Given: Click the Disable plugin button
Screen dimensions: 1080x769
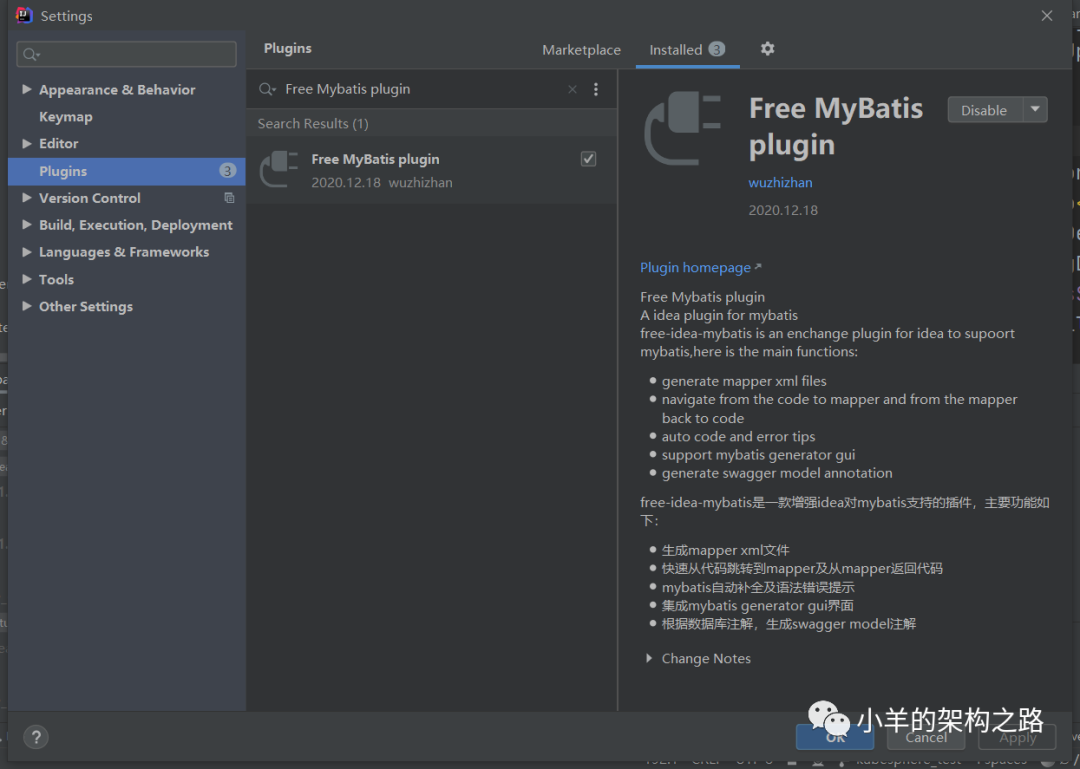Looking at the screenshot, I should [985, 110].
